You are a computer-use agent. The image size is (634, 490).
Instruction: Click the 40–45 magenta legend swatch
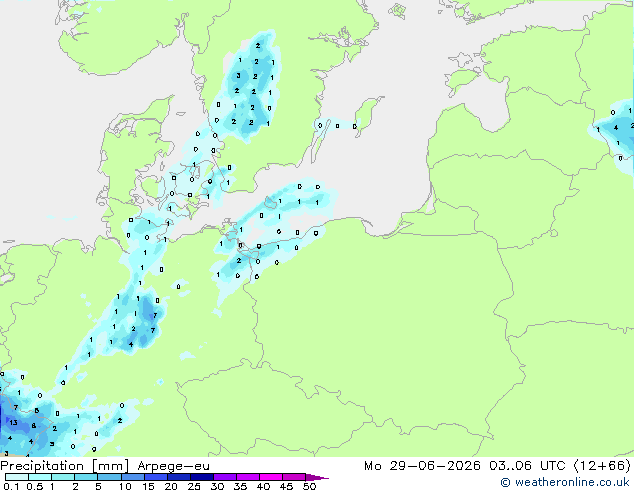click(271, 477)
